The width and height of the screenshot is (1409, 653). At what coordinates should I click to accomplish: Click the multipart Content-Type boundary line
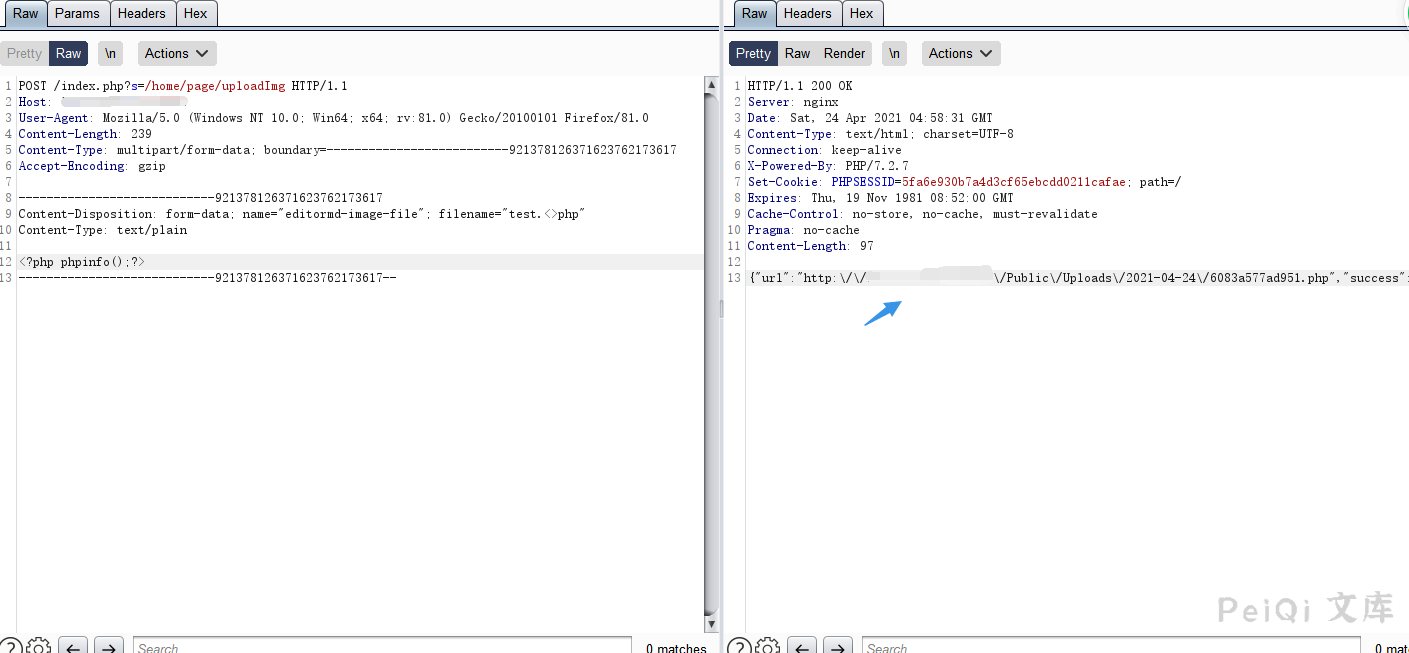347,150
